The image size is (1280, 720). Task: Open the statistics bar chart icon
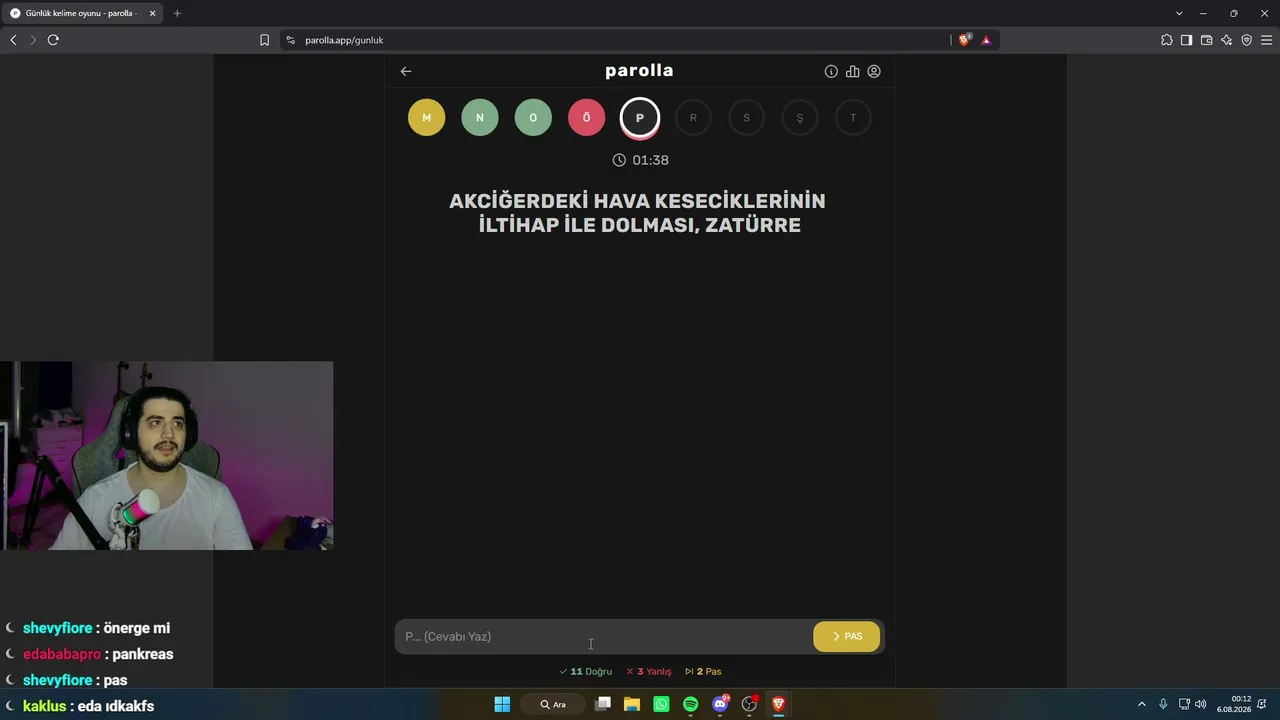pyautogui.click(x=852, y=71)
